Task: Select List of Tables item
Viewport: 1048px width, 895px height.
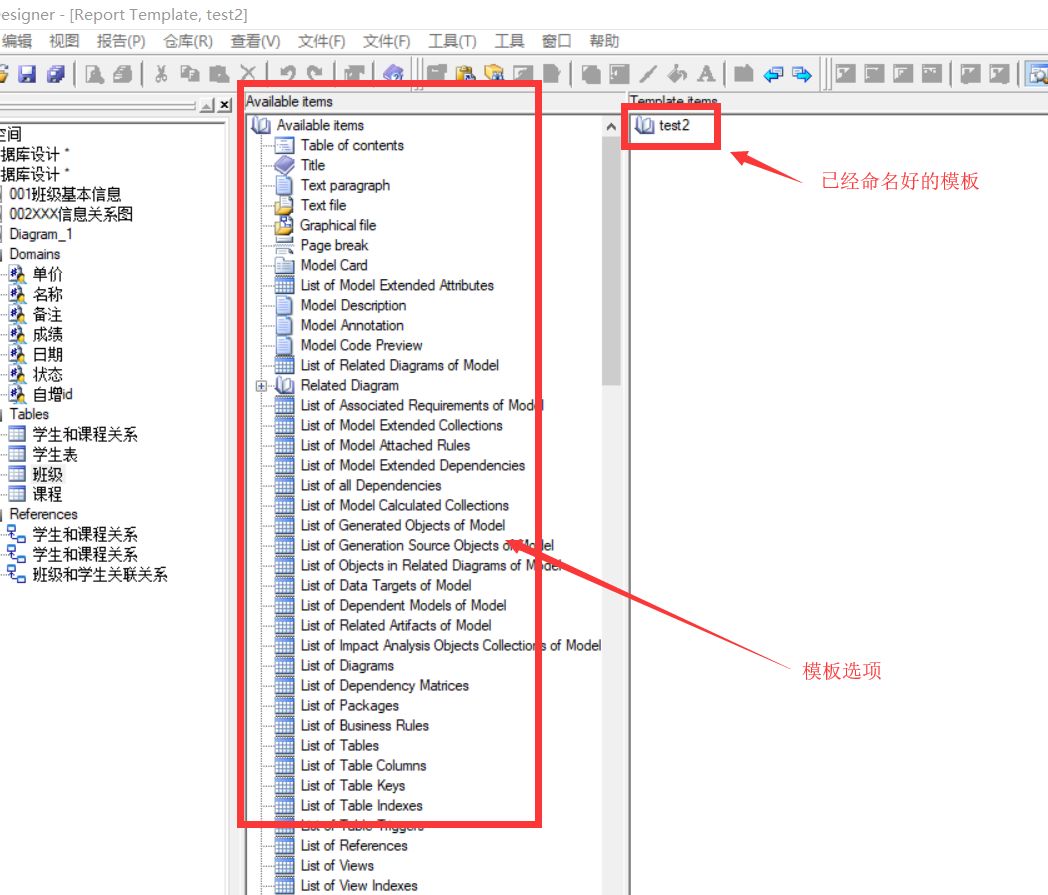Action: pyautogui.click(x=340, y=745)
